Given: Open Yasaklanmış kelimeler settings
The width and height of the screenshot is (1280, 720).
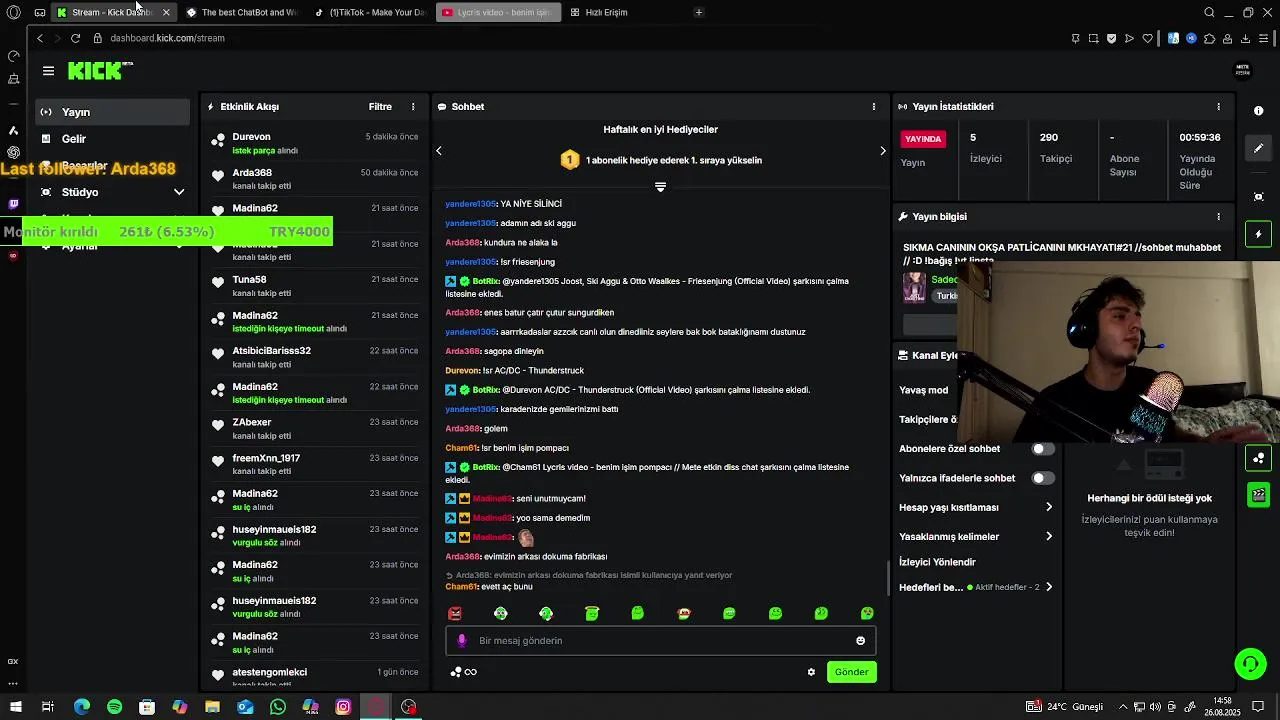Looking at the screenshot, I should (x=976, y=536).
